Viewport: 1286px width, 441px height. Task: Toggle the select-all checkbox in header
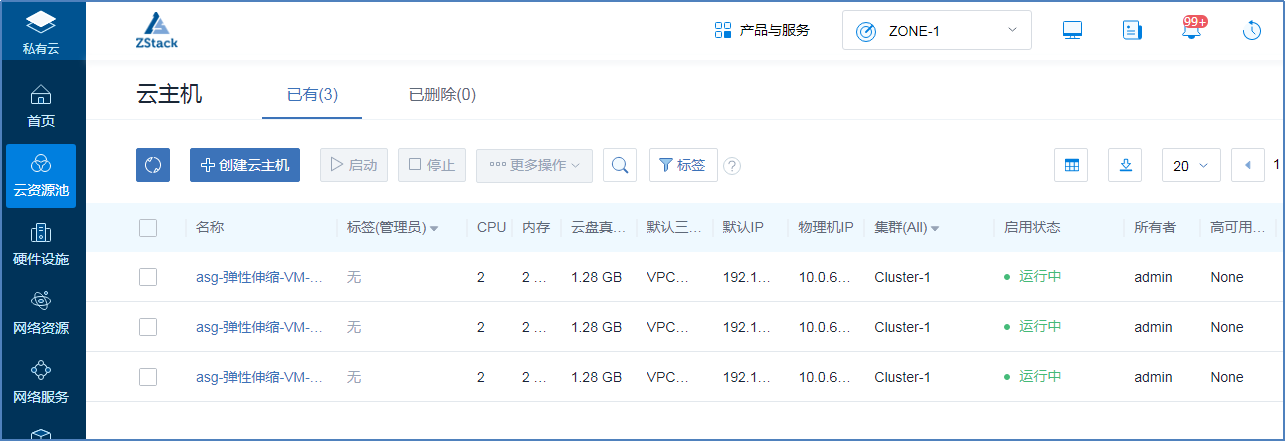(148, 227)
